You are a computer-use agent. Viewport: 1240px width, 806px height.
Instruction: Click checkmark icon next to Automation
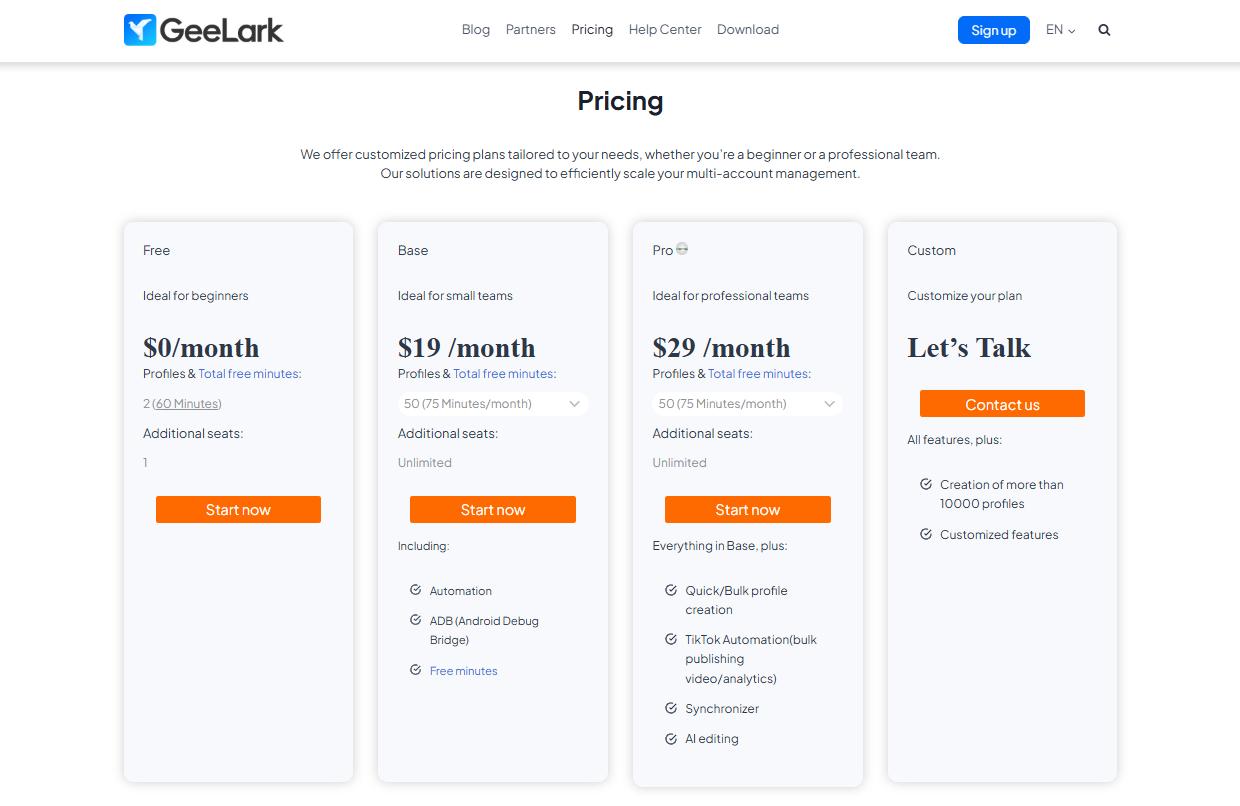point(415,590)
